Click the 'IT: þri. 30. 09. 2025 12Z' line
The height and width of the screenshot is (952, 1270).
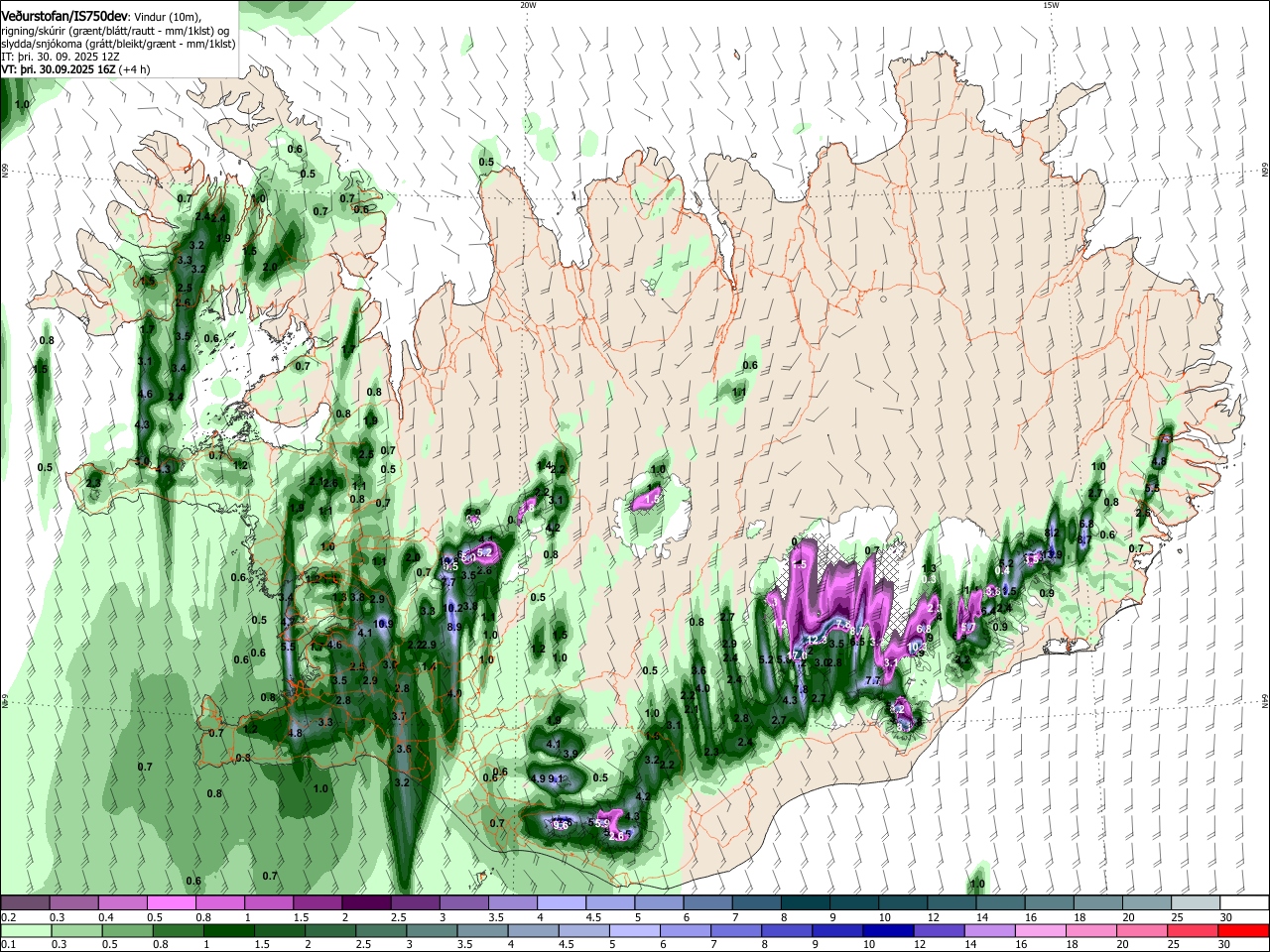(63, 58)
